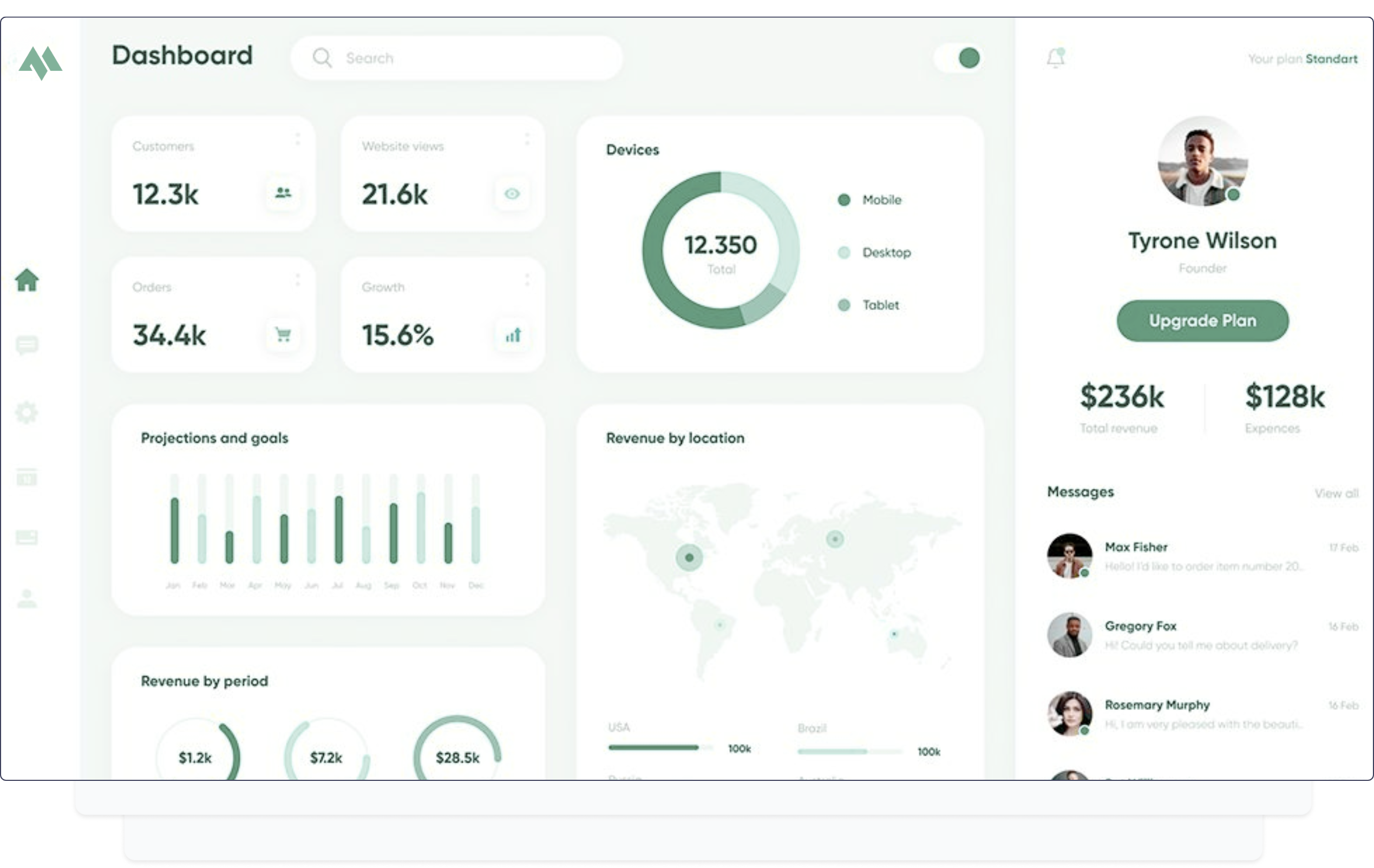Click View all messages link

click(x=1336, y=494)
